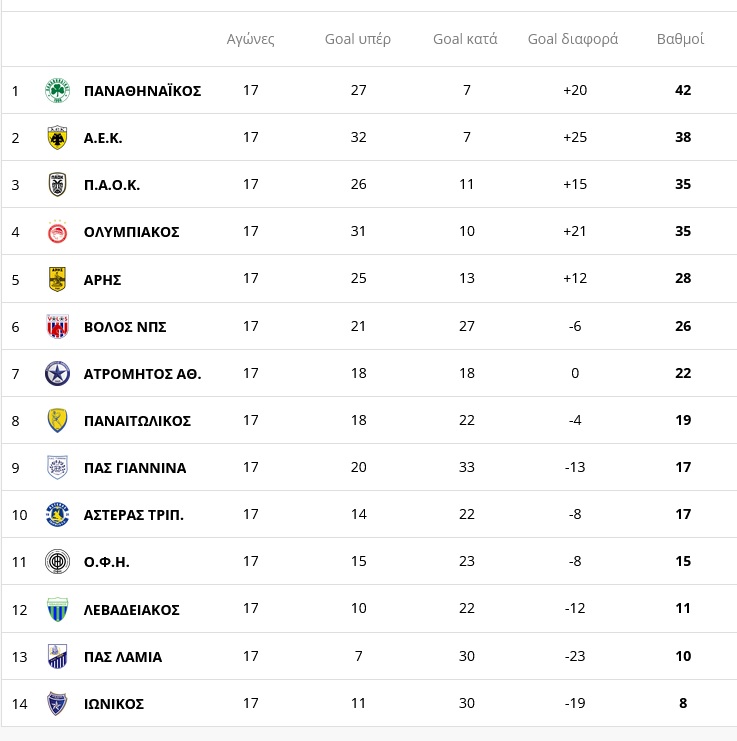This screenshot has width=737, height=741.
Task: Click the Panaitolikos yellow shield logo
Action: tap(57, 420)
